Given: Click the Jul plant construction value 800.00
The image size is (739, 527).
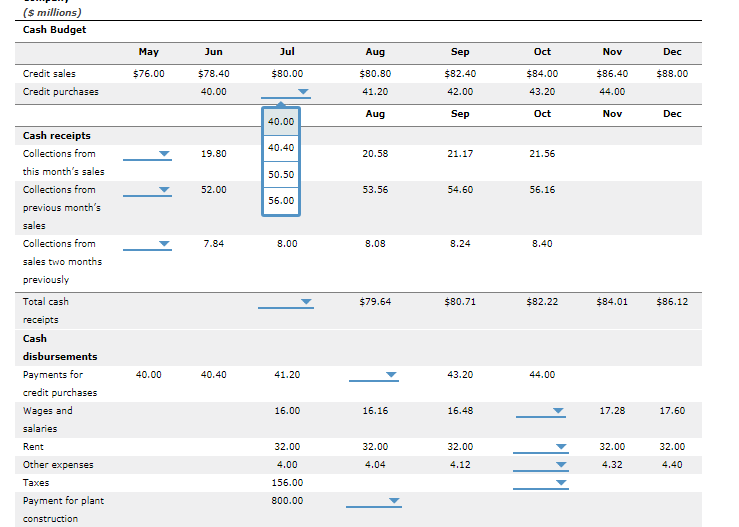Looking at the screenshot, I should (287, 501).
